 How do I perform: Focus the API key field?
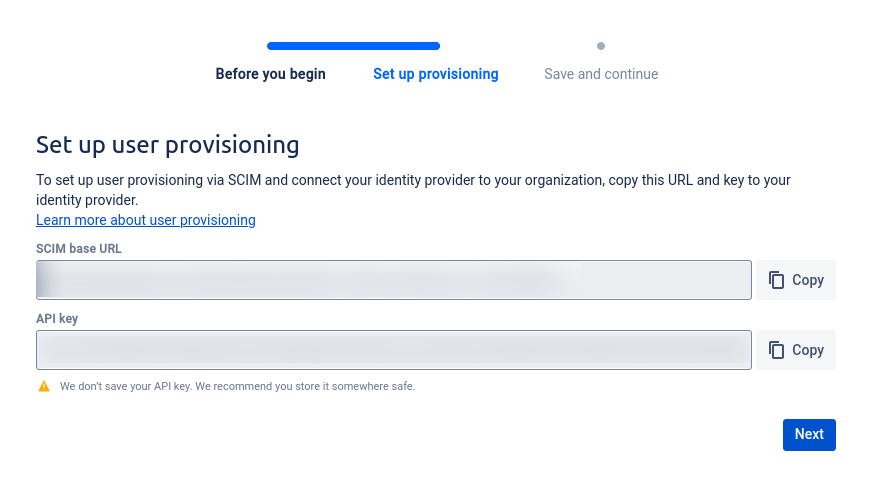pyautogui.click(x=393, y=350)
